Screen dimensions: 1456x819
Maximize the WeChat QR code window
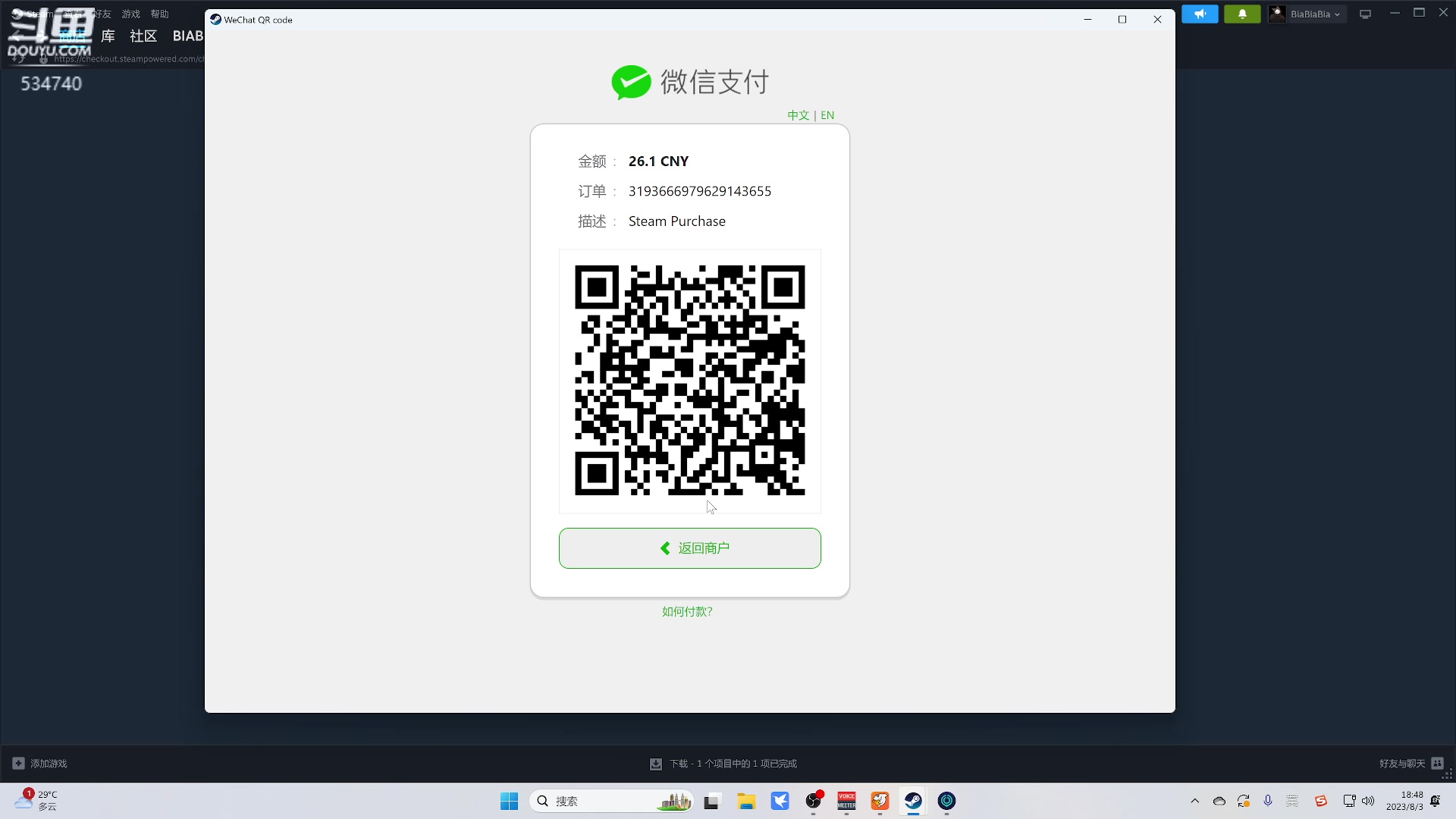point(1122,20)
